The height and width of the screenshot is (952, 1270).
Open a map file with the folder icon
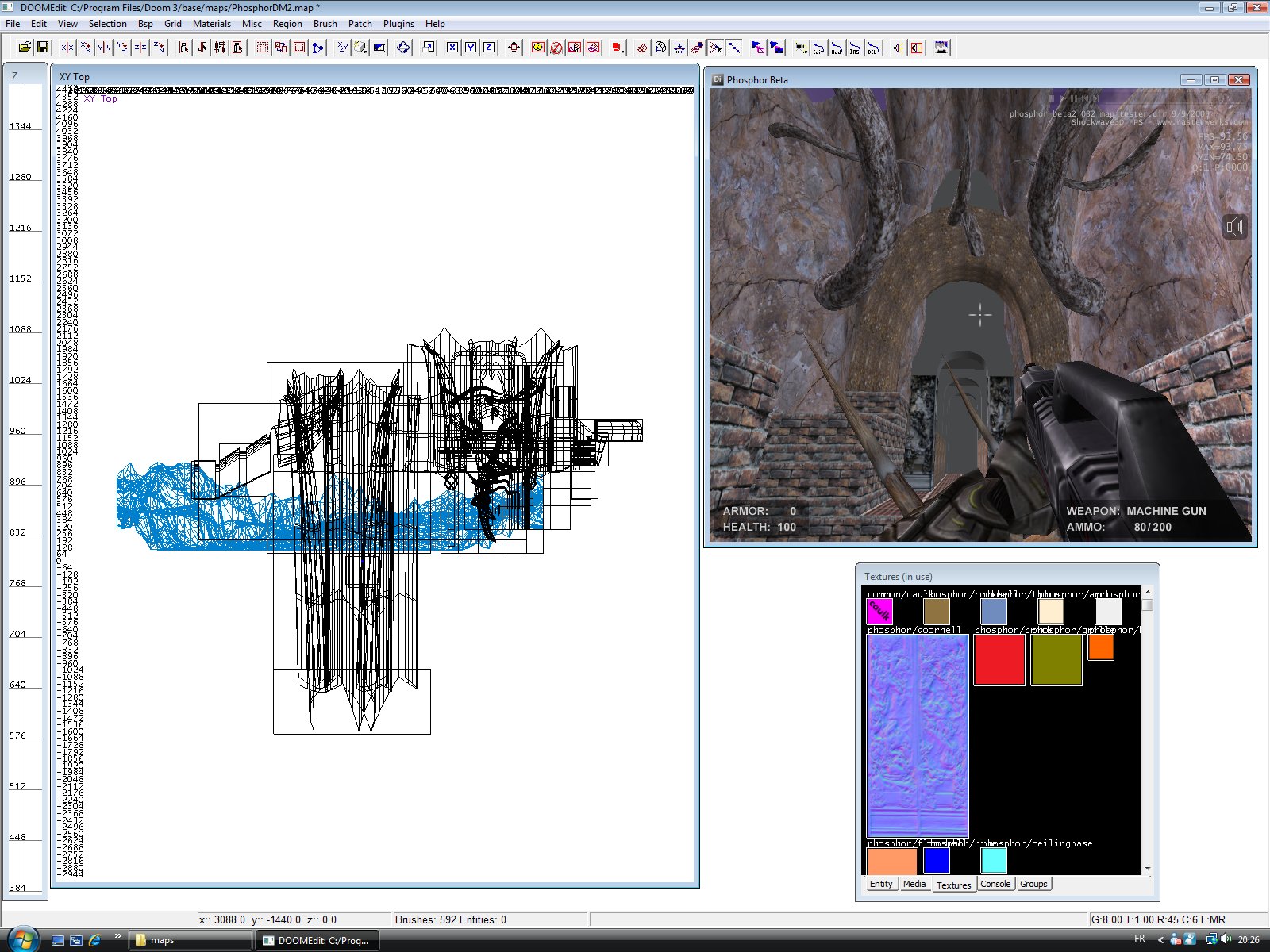25,48
